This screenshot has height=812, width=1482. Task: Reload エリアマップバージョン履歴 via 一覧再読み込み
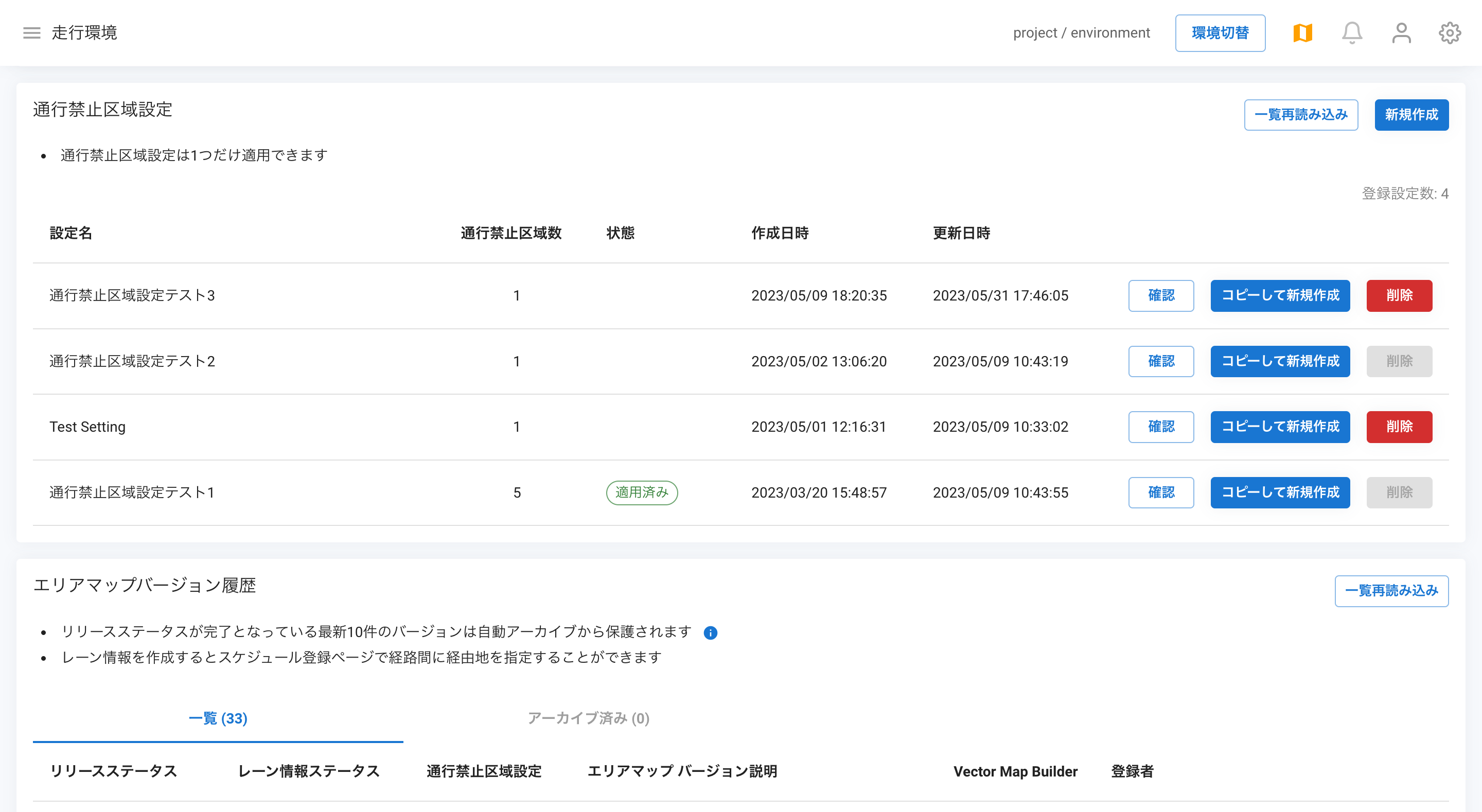click(x=1391, y=590)
